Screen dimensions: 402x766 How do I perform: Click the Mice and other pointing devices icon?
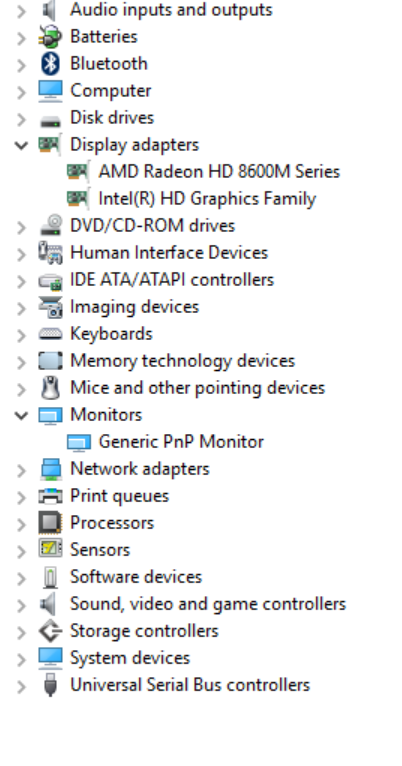pyautogui.click(x=50, y=388)
